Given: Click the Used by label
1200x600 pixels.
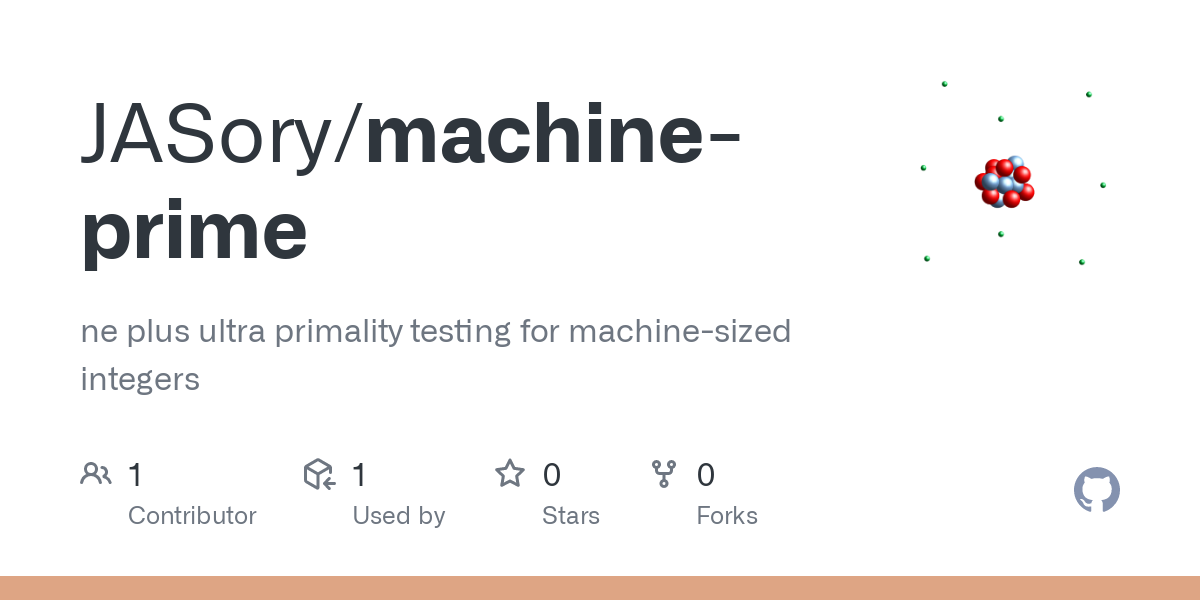Looking at the screenshot, I should pos(398,516).
